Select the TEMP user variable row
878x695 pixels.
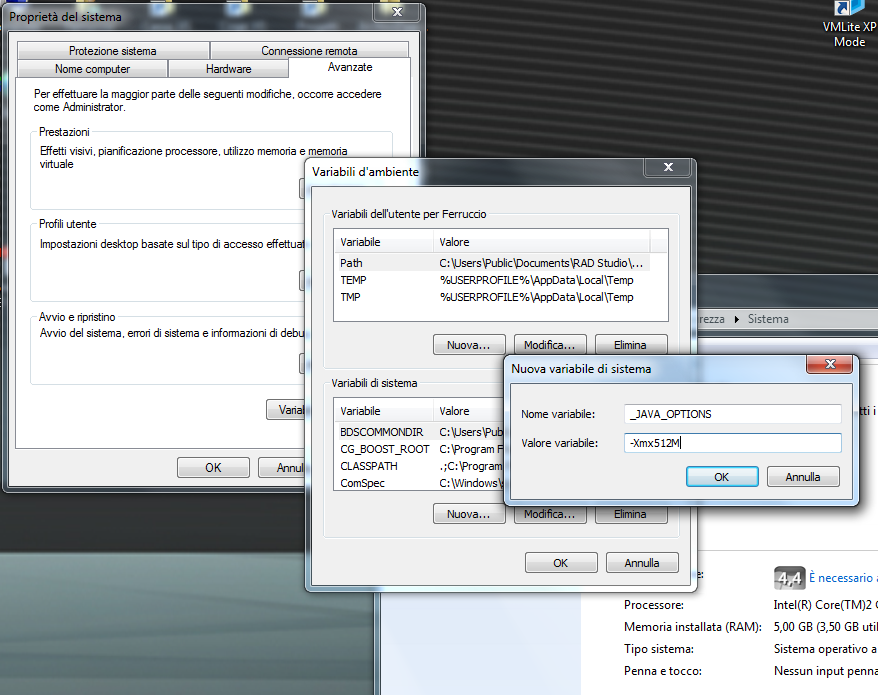coord(492,280)
